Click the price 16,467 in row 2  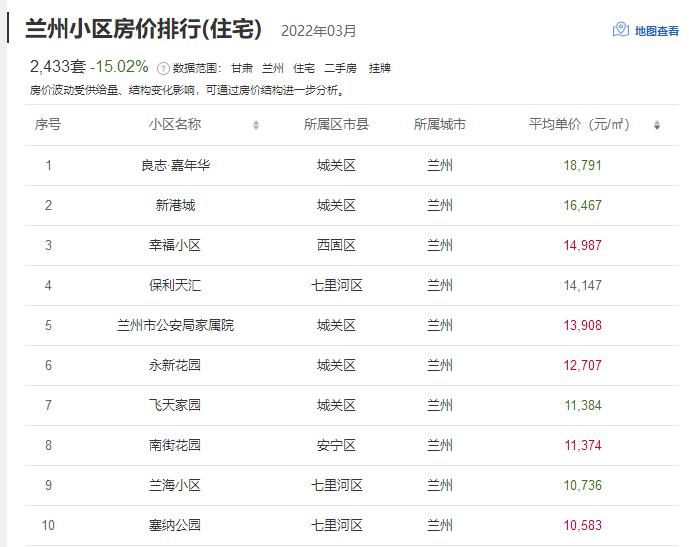[583, 205]
